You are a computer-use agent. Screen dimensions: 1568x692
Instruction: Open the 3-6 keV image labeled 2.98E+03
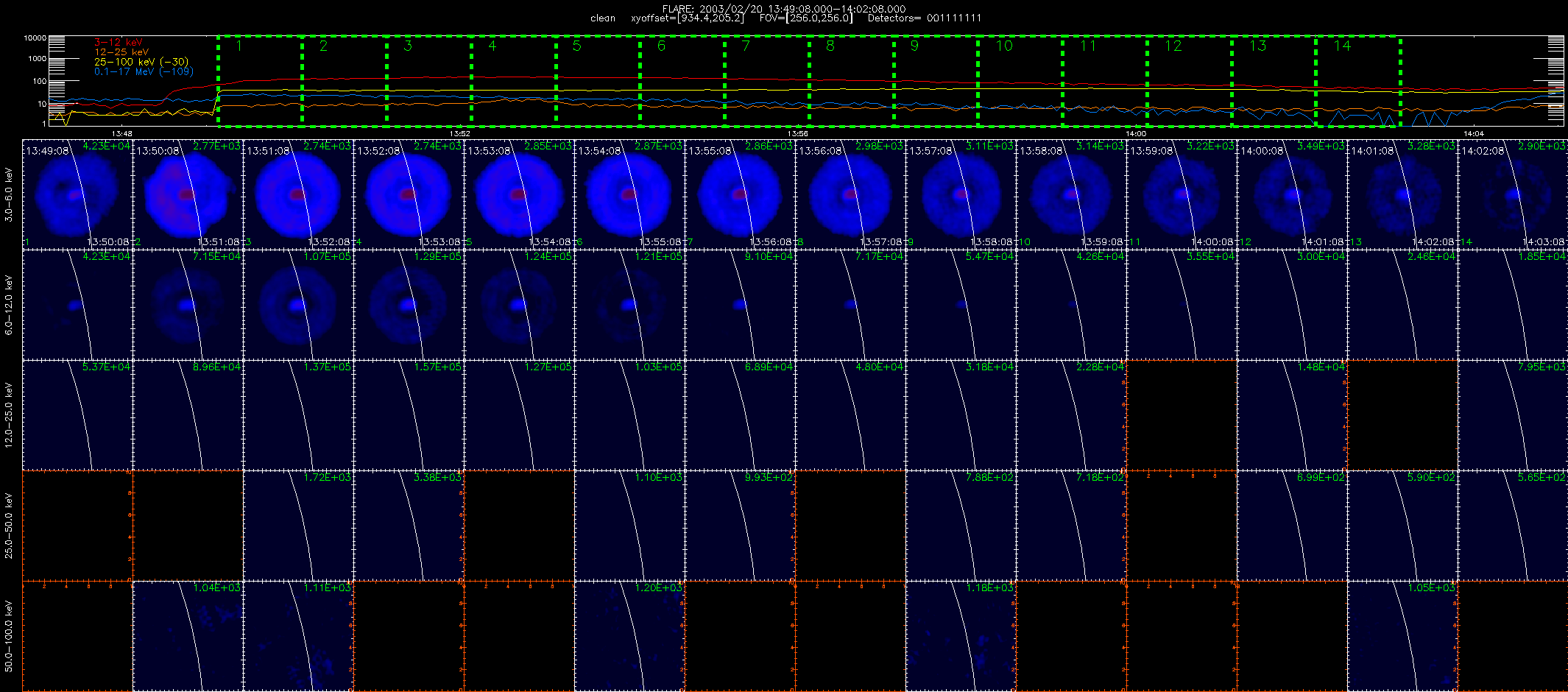(x=851, y=194)
